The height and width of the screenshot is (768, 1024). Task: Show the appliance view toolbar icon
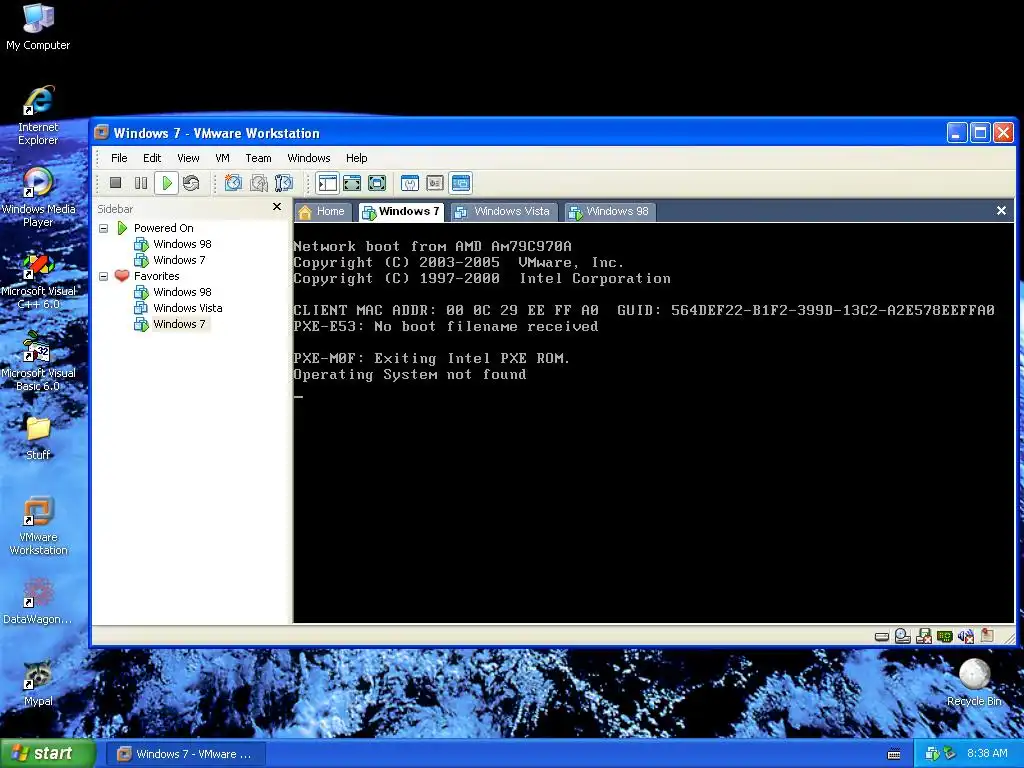(435, 184)
